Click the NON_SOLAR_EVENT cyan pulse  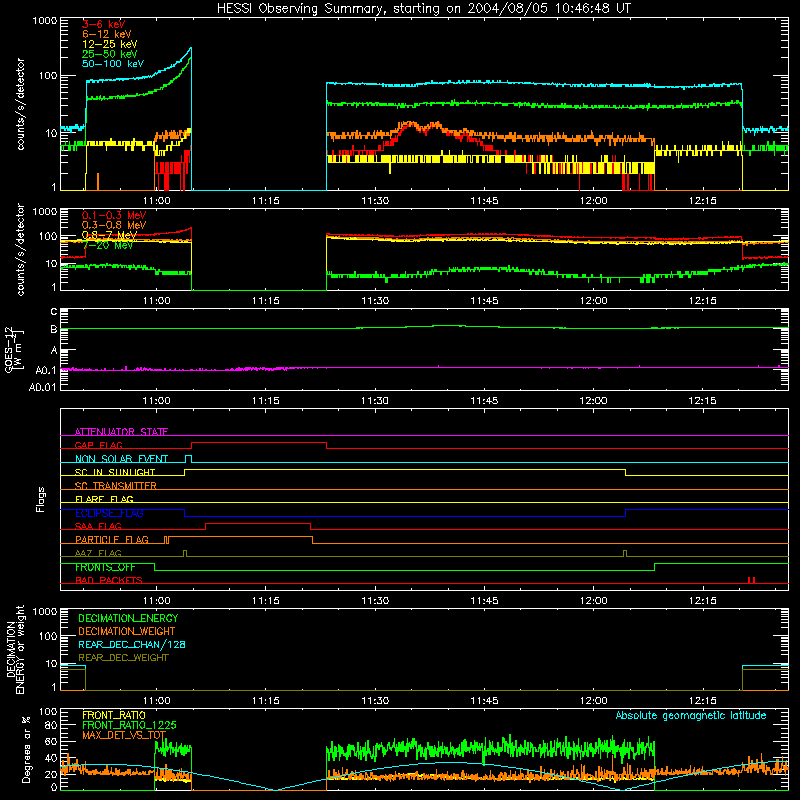(188, 459)
